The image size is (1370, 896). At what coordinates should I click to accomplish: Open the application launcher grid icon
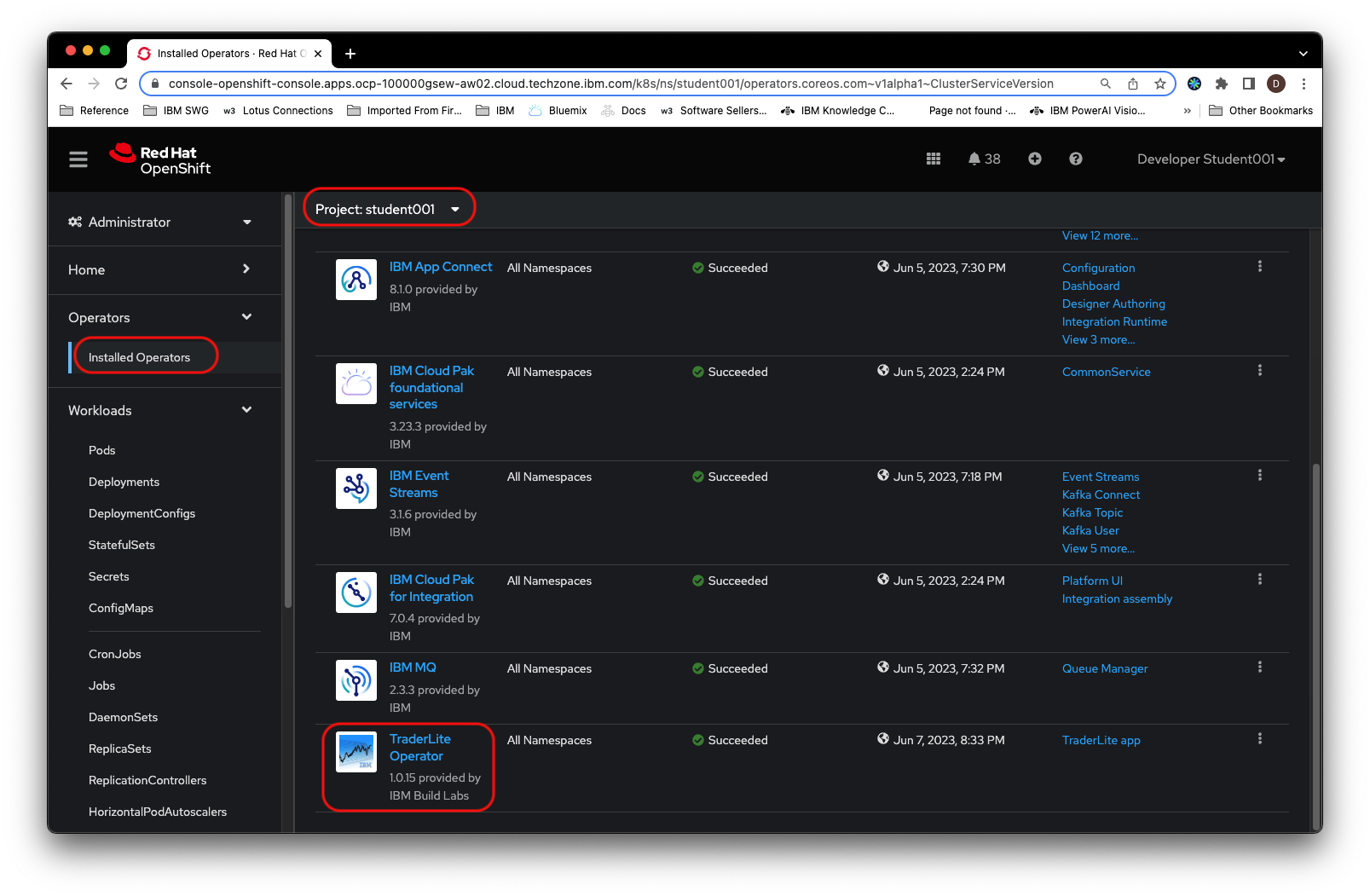934,159
